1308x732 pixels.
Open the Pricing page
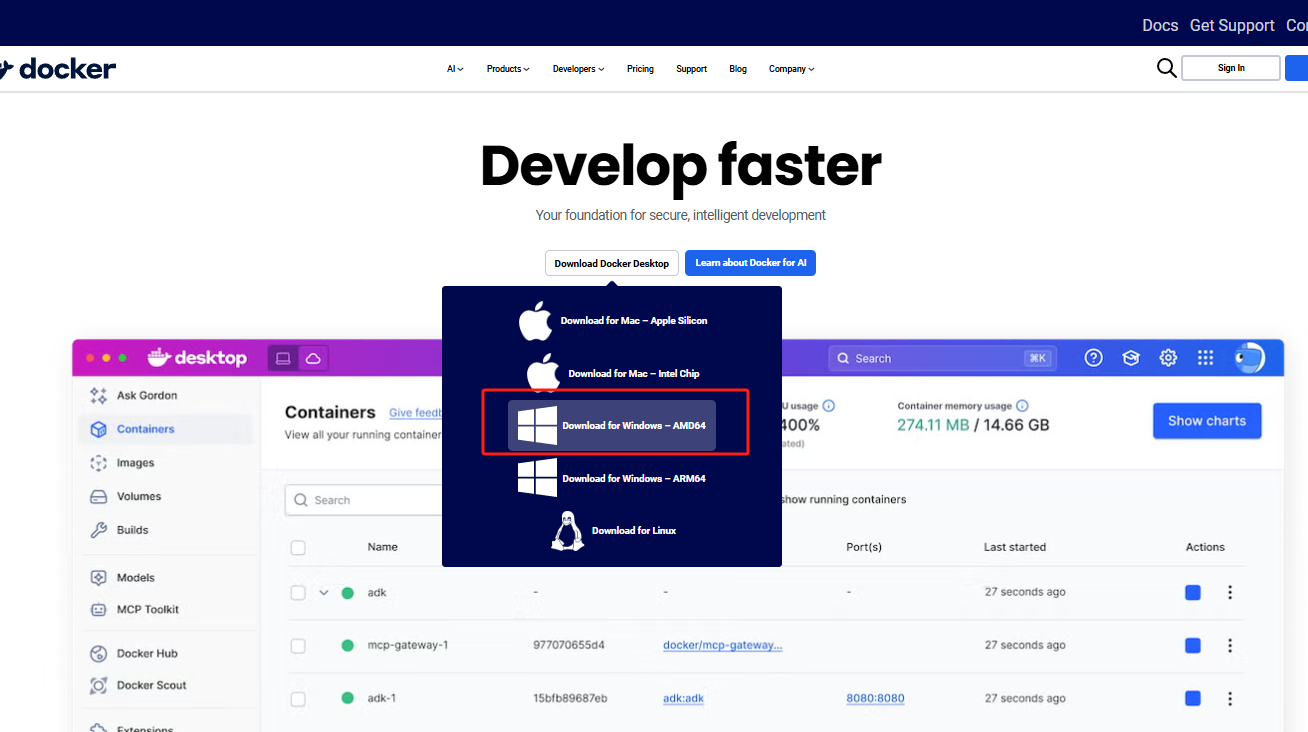point(640,69)
